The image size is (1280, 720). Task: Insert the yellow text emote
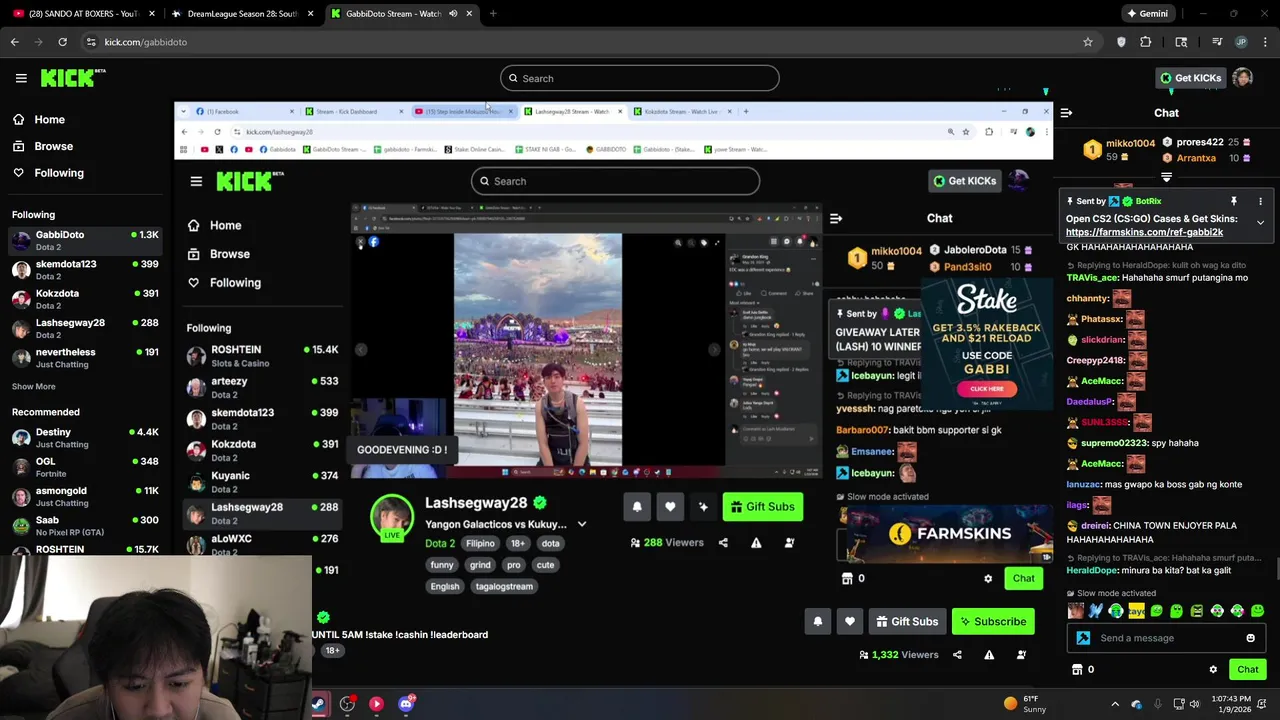[x=1136, y=611]
